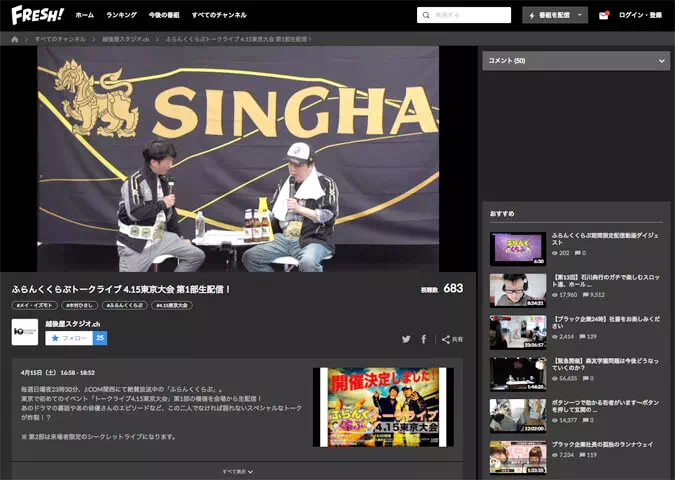Expand the コメント (50) panel

pos(576,61)
